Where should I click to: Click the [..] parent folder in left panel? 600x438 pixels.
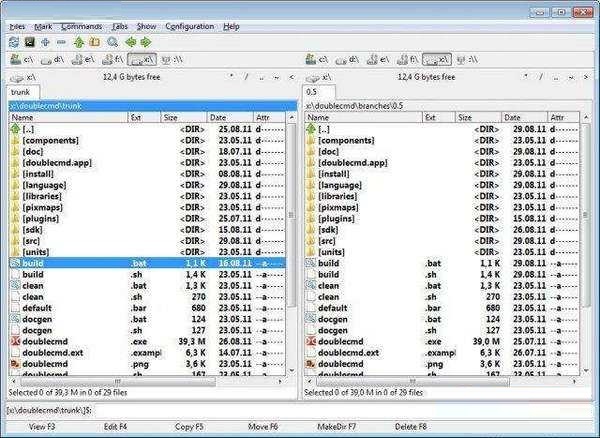coord(147,129)
